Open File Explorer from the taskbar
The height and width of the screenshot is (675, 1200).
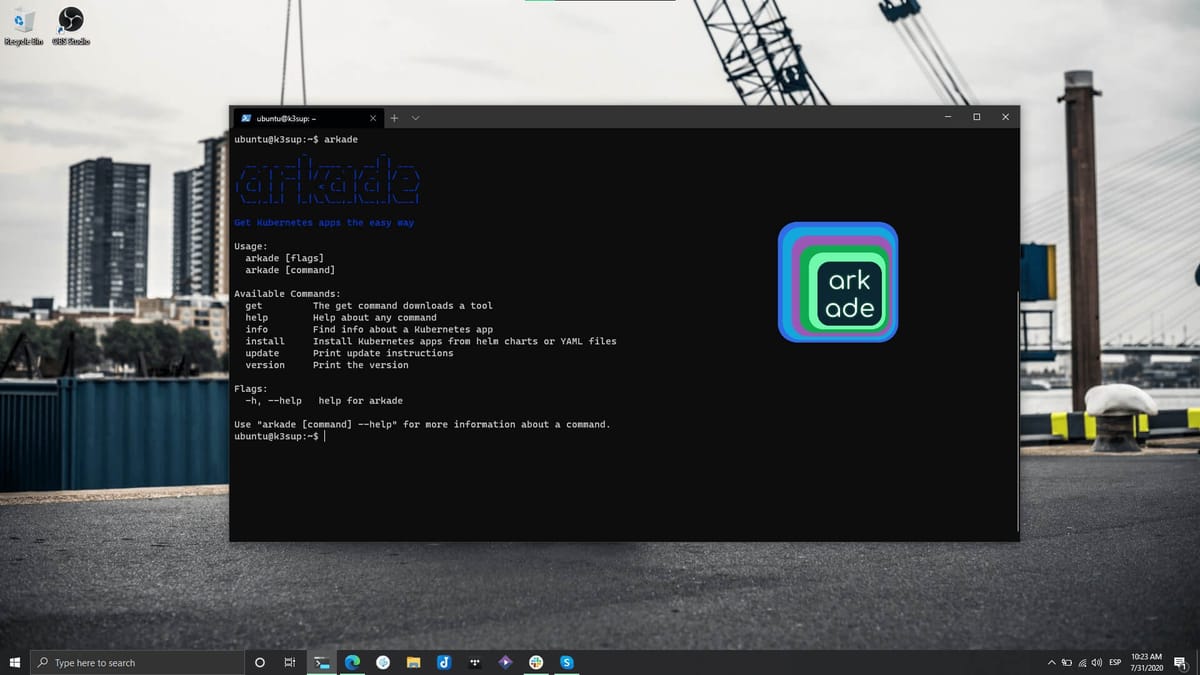coord(413,662)
